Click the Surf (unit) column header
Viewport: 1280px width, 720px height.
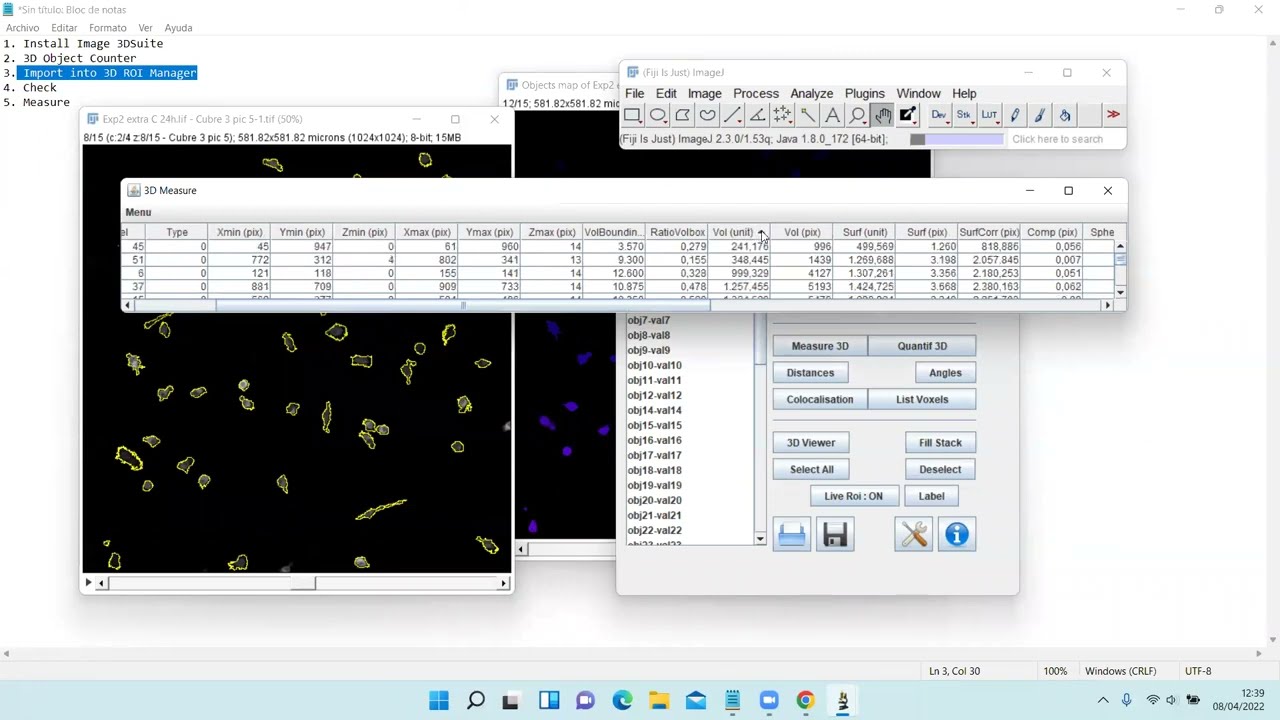click(864, 232)
